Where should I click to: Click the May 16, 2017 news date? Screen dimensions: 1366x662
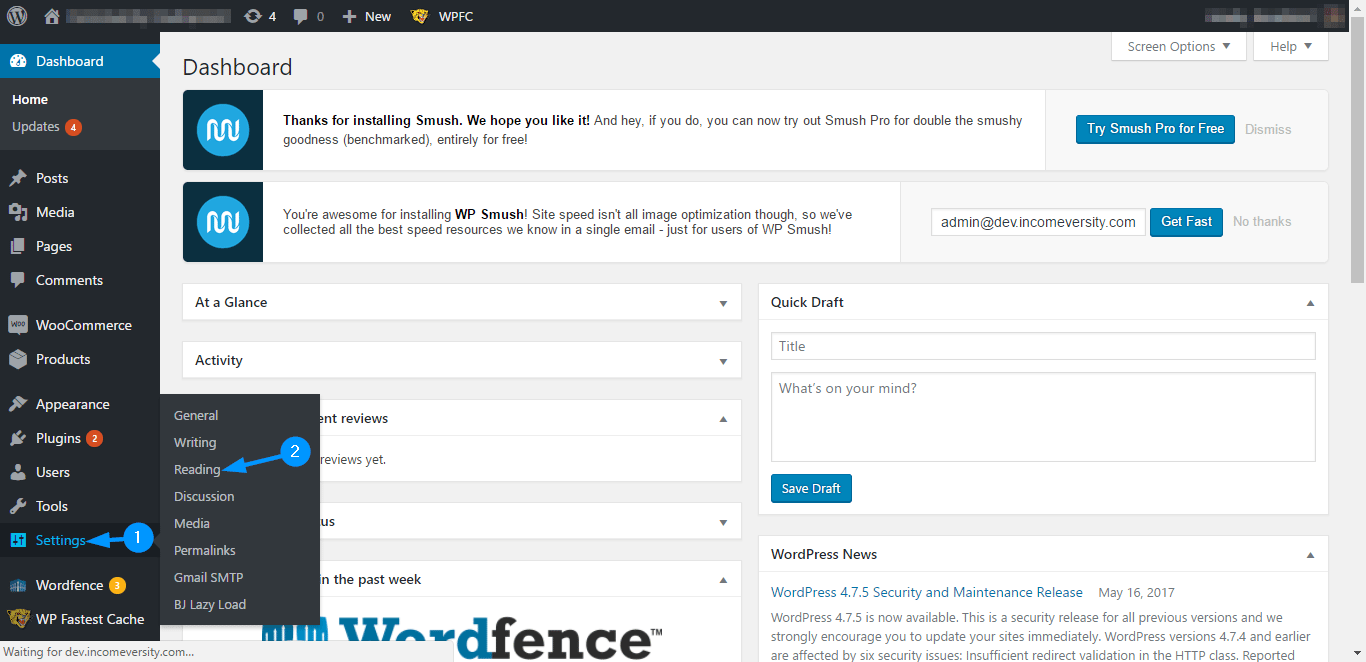coord(1136,592)
